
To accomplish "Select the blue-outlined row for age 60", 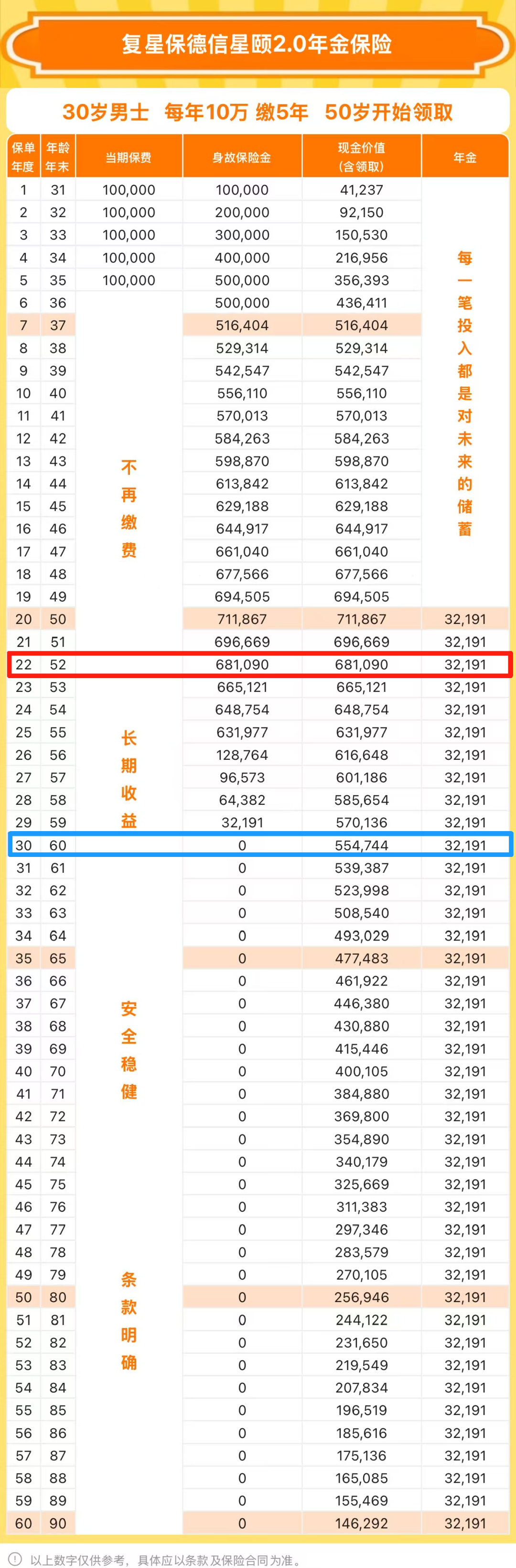I will pos(260,845).
